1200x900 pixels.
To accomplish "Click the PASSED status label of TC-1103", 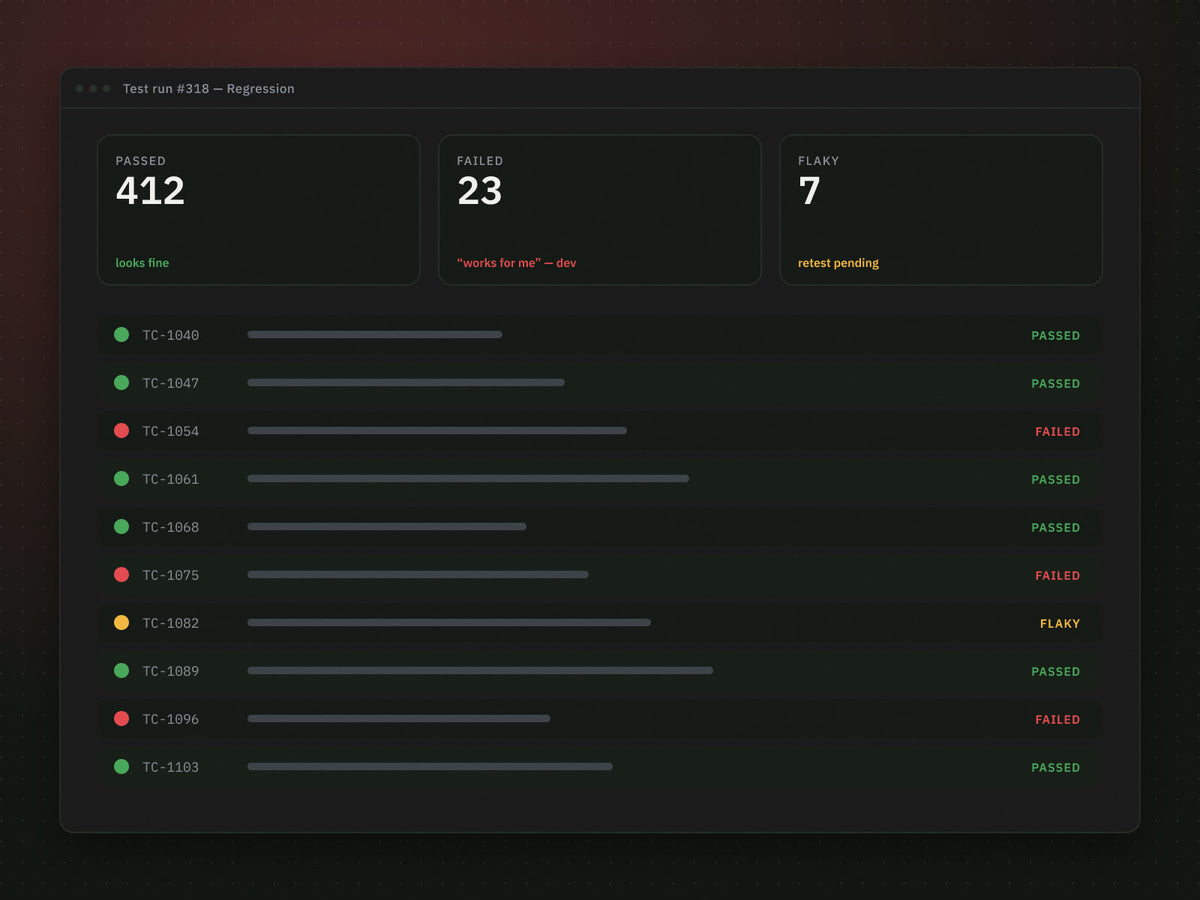I will coord(1056,768).
